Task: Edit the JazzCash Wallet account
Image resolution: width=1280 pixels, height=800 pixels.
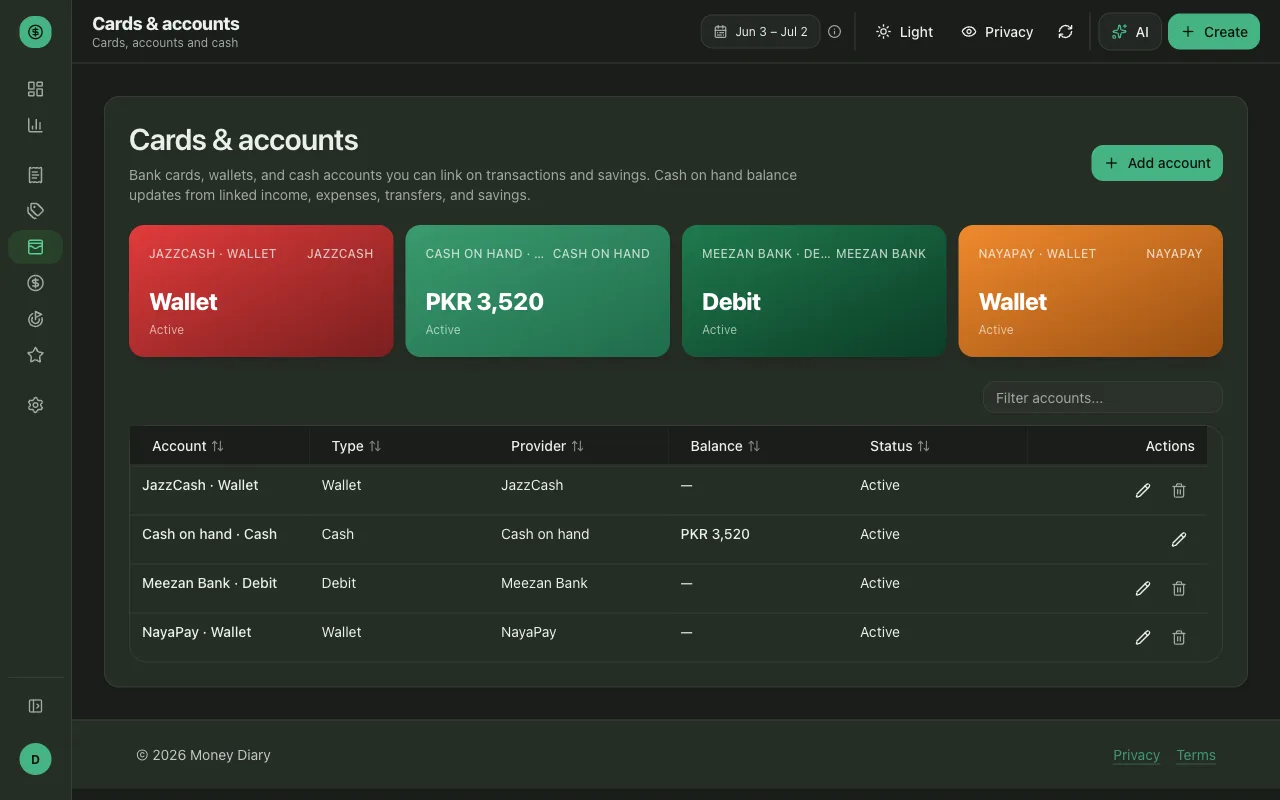Action: [x=1143, y=490]
